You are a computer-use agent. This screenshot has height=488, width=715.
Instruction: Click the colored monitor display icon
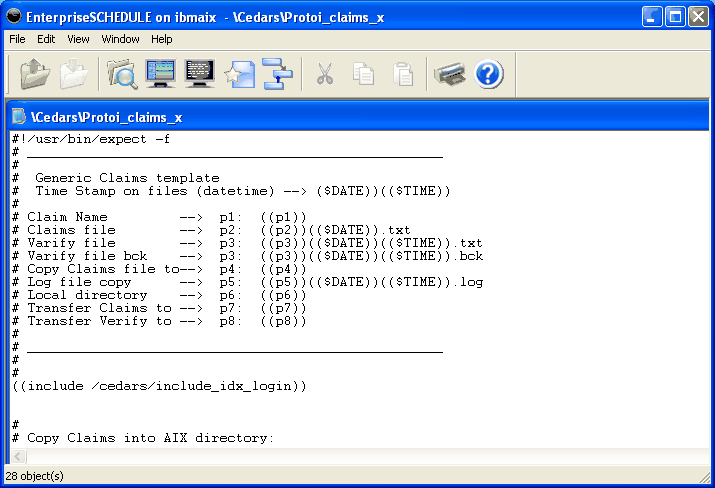pyautogui.click(x=161, y=74)
